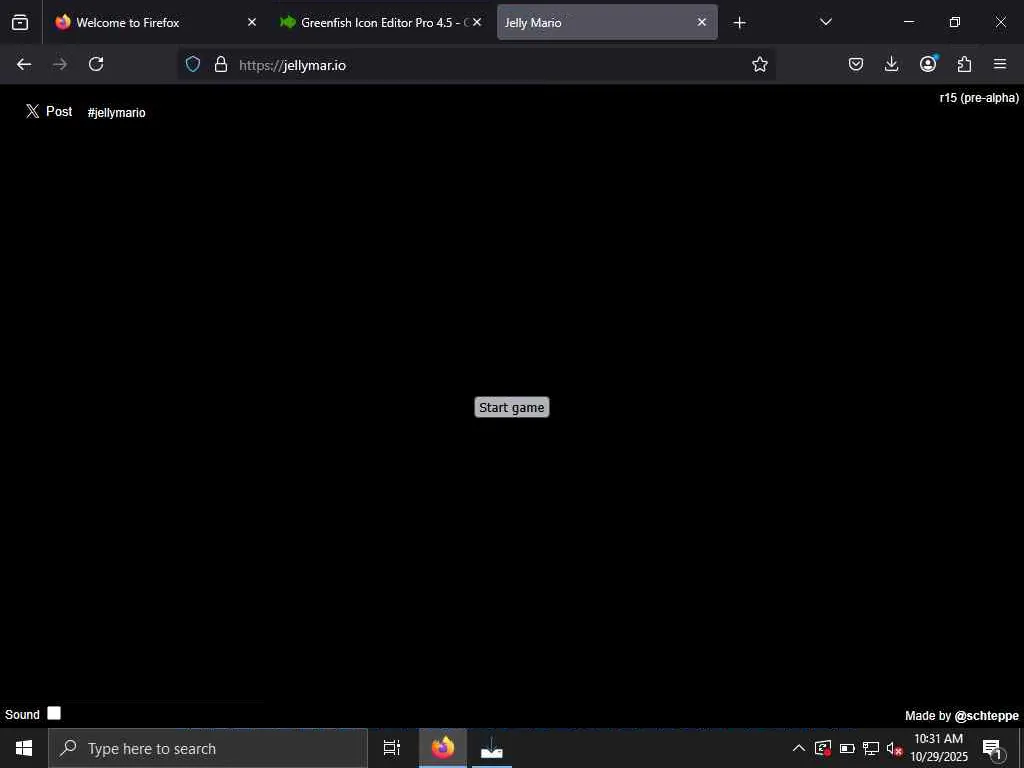Screen dimensions: 1024x768
Task: Open Firefox View
Action: tap(20, 23)
